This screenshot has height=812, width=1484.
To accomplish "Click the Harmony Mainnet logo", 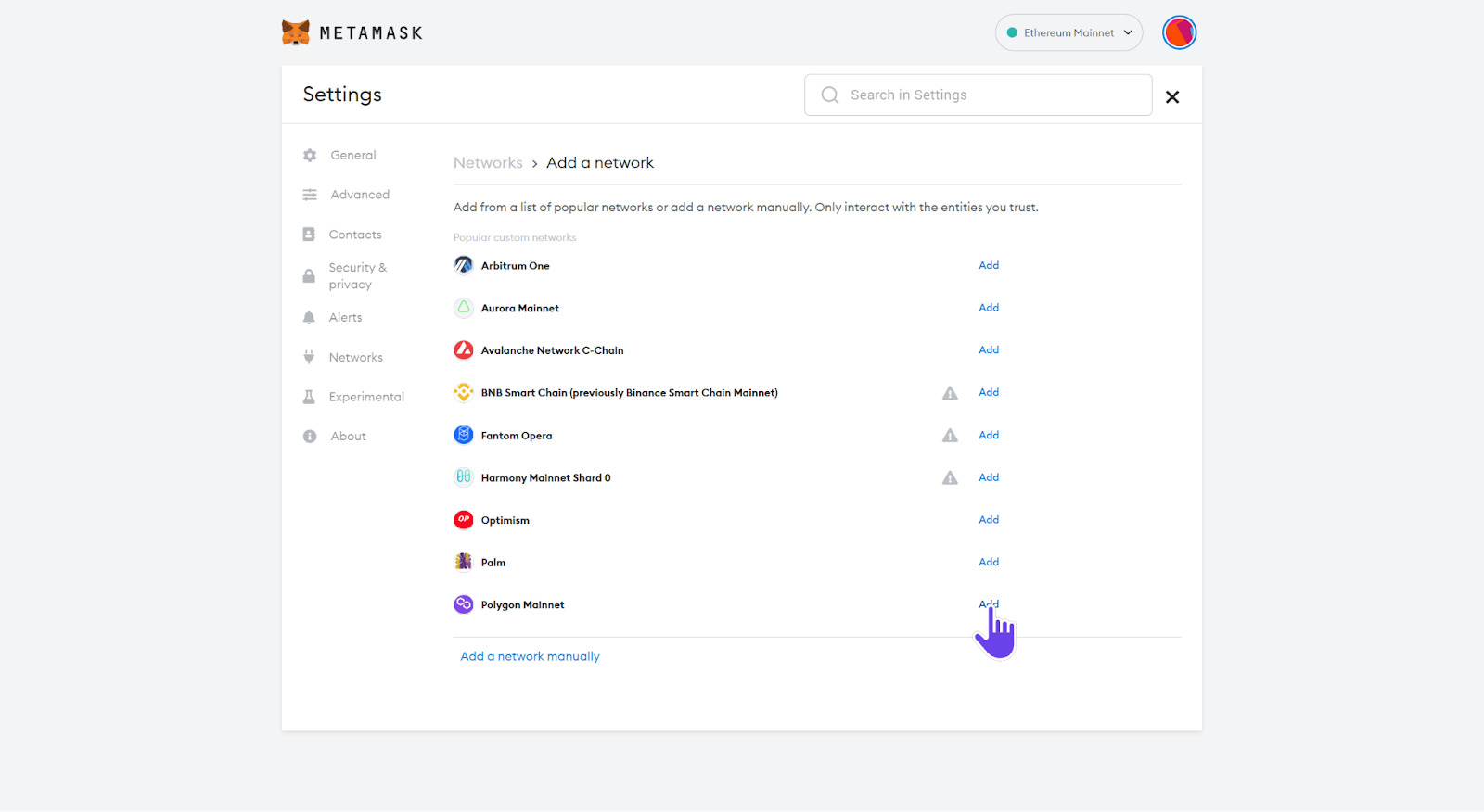I will 464,477.
